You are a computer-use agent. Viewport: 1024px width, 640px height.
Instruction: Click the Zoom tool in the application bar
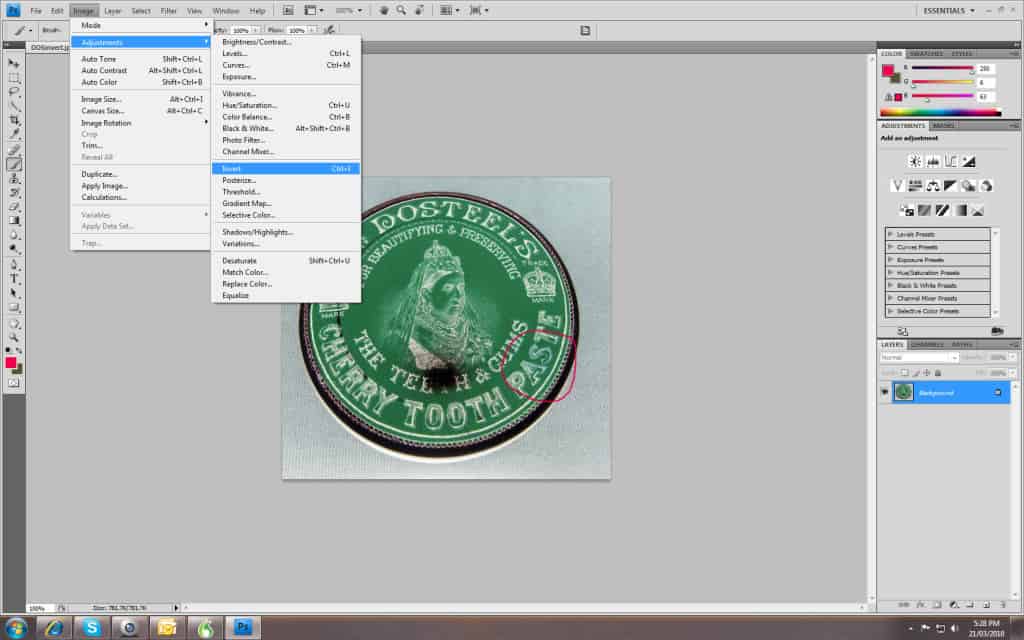401,10
